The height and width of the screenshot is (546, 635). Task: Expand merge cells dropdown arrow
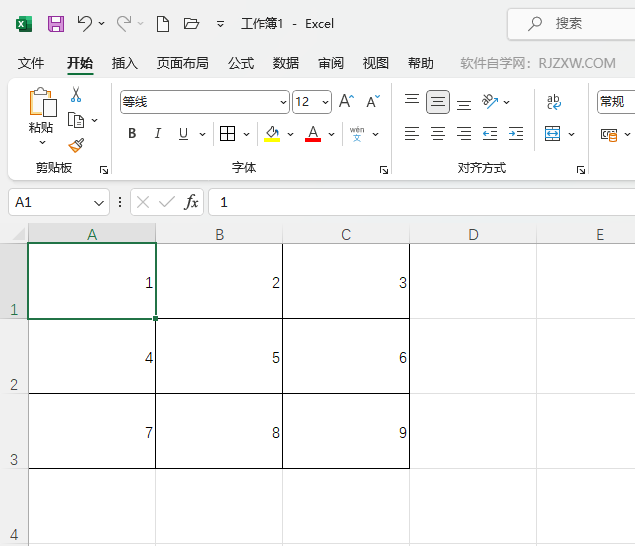tap(571, 134)
